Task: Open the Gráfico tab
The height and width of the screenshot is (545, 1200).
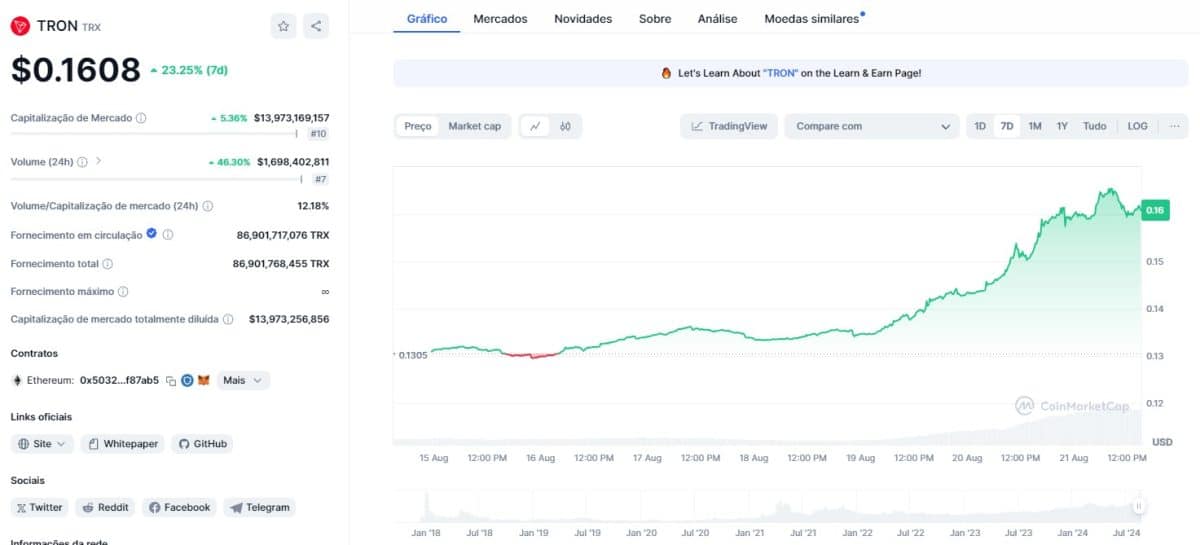Action: pos(427,19)
